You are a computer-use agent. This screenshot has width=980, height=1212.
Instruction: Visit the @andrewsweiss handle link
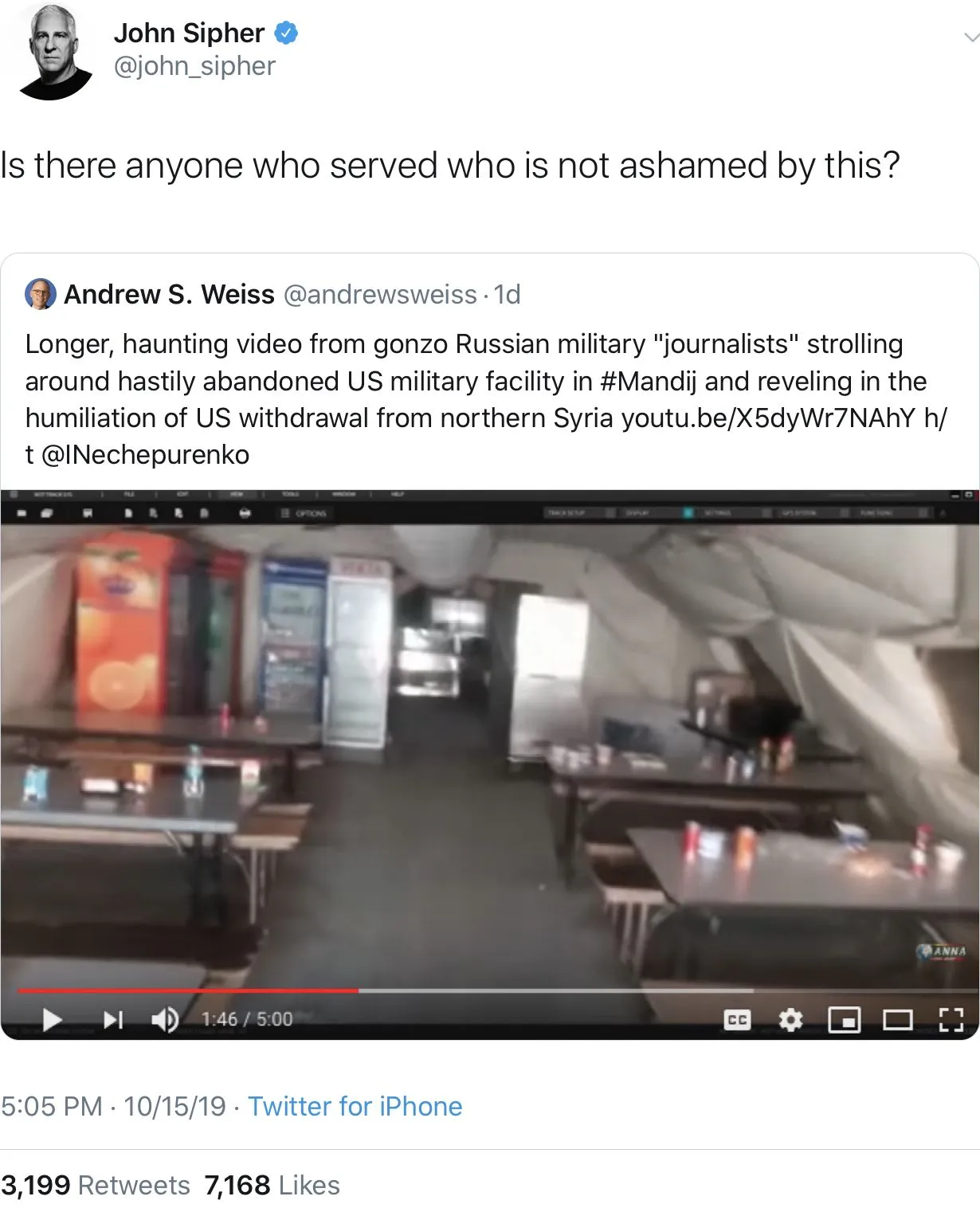pos(380,295)
